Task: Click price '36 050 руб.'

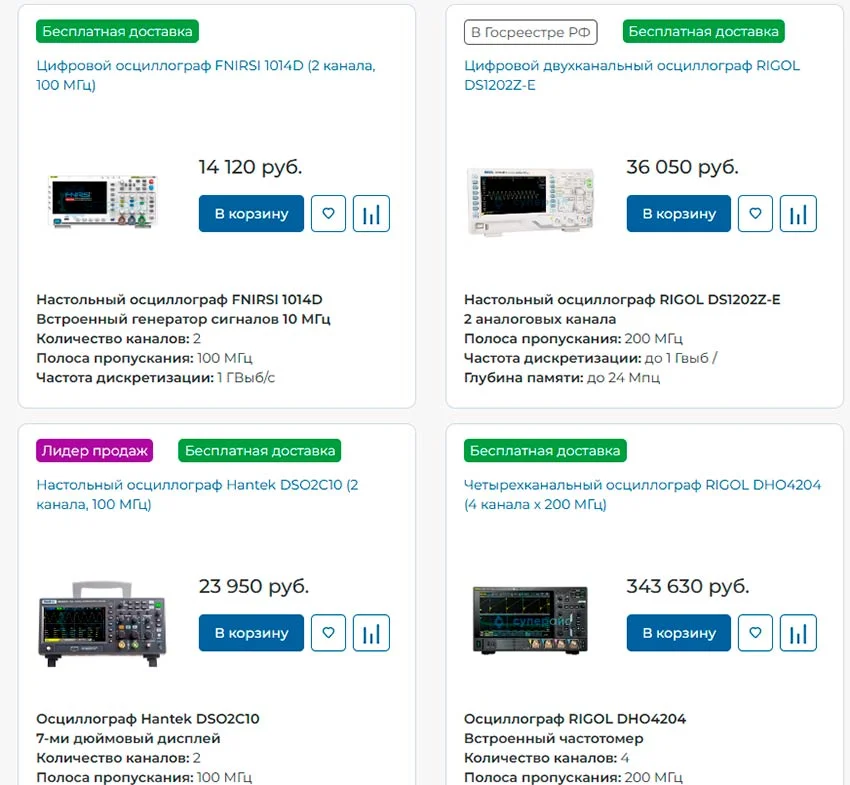Action: pyautogui.click(x=682, y=167)
